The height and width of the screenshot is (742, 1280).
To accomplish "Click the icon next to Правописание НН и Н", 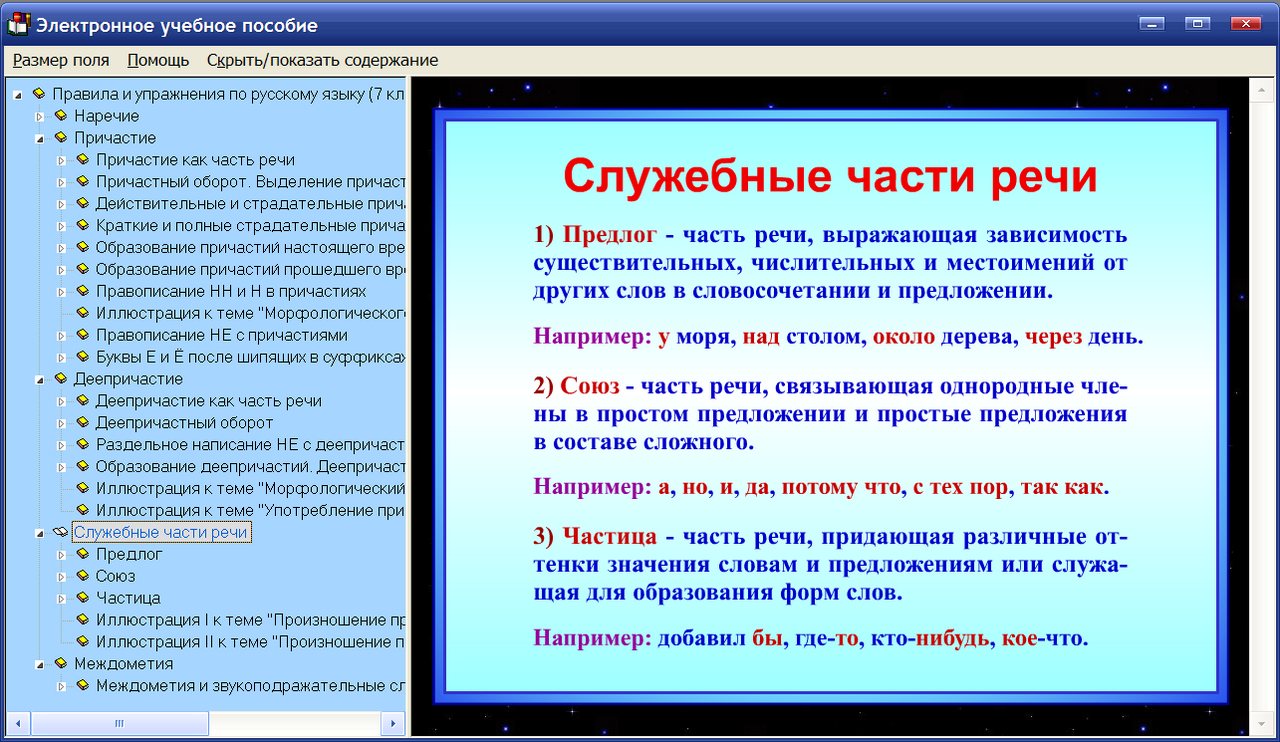I will (82, 291).
